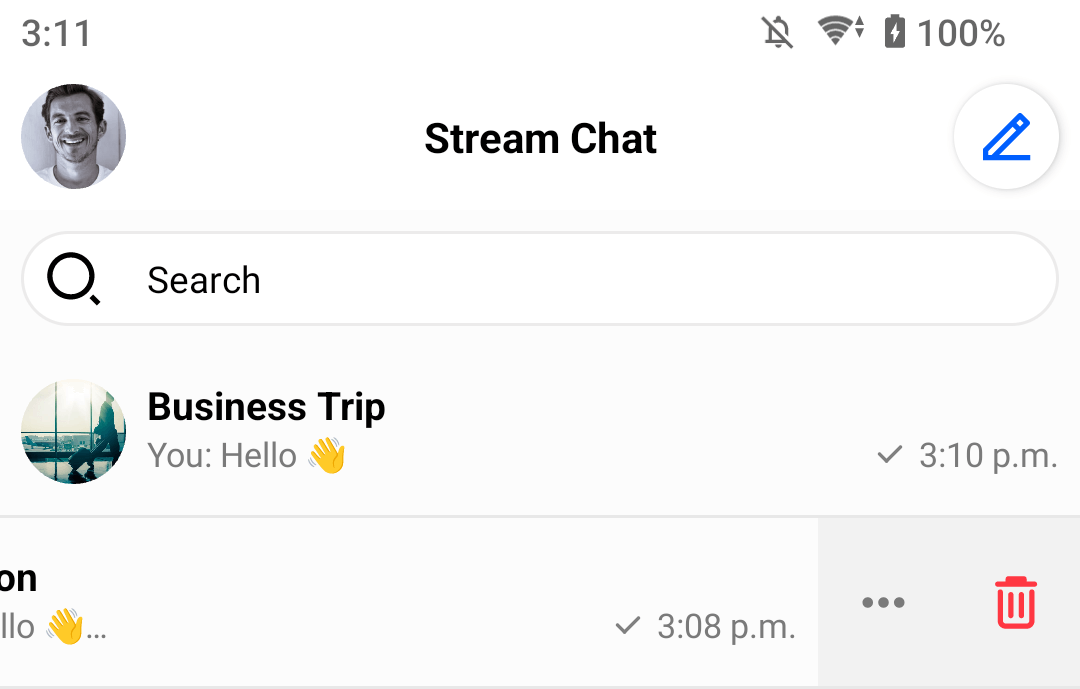This screenshot has width=1080, height=689.
Task: Click the sent checkmark beside 3:08 p.m.
Action: coord(627,627)
